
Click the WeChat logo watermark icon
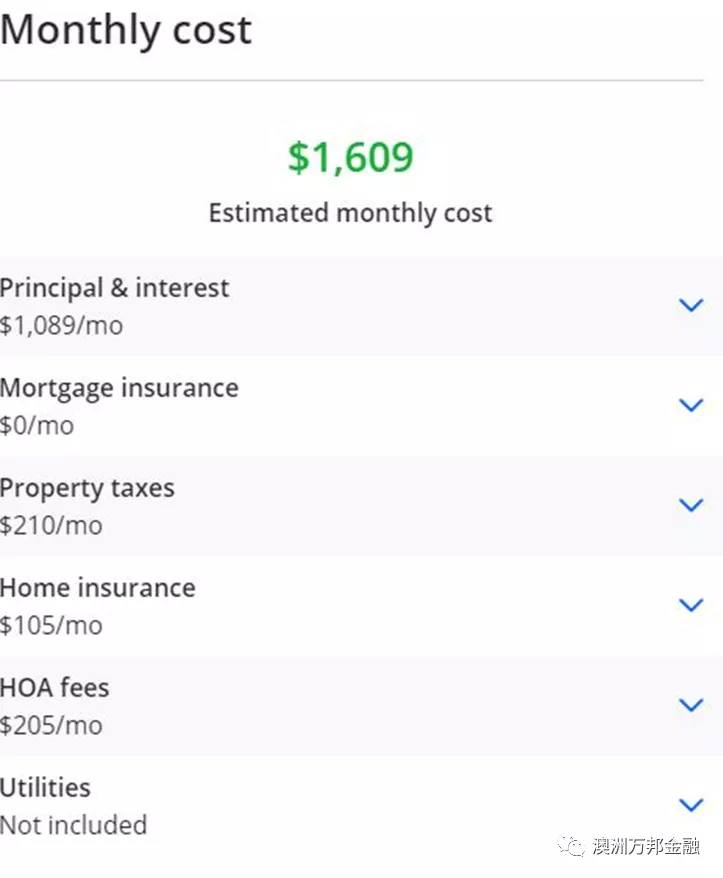571,846
